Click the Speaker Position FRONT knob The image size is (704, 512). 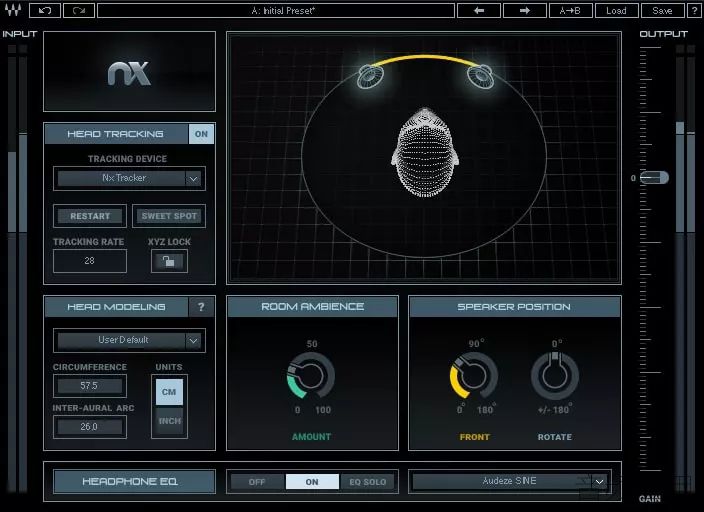(x=474, y=375)
